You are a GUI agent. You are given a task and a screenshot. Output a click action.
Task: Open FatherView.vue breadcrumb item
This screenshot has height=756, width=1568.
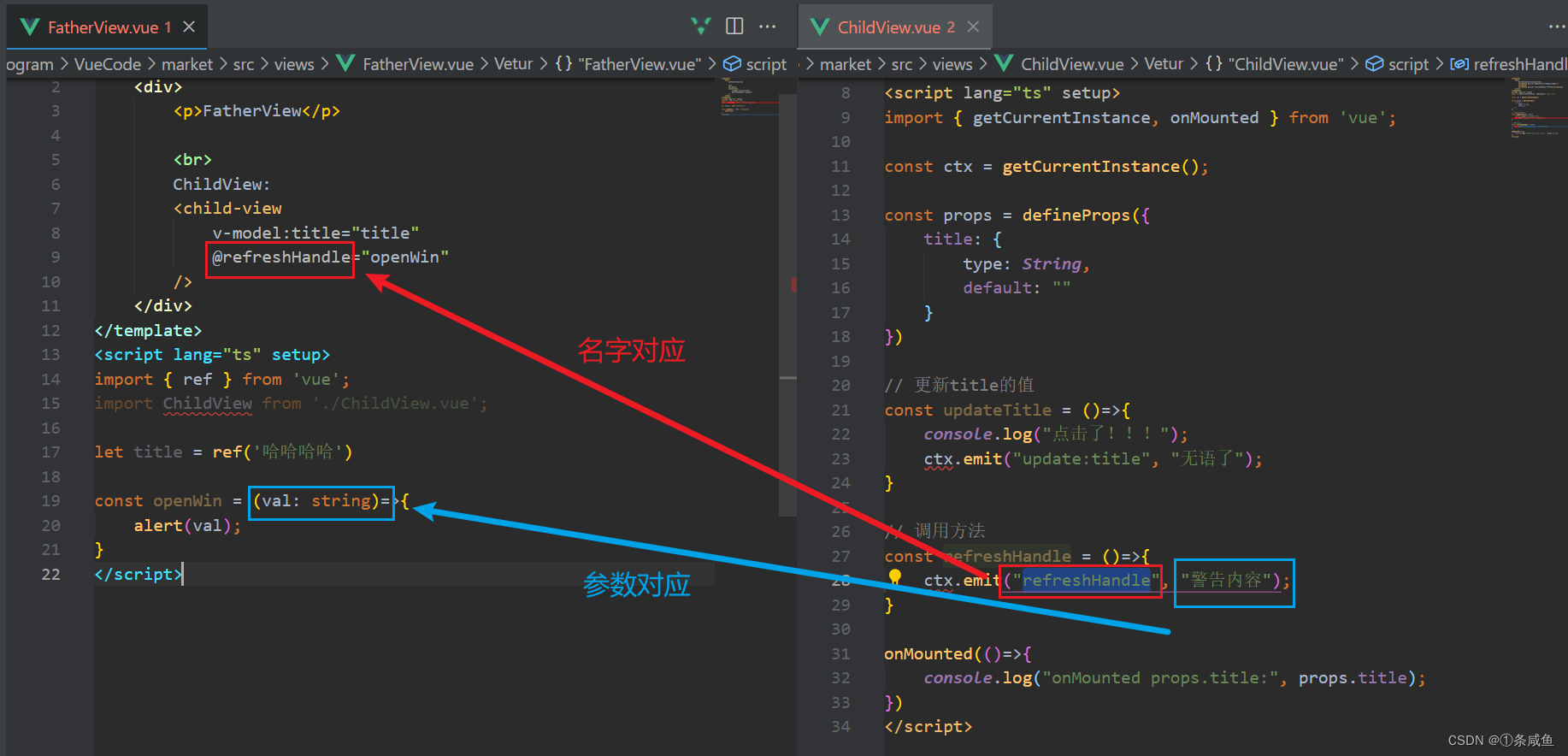click(405, 64)
